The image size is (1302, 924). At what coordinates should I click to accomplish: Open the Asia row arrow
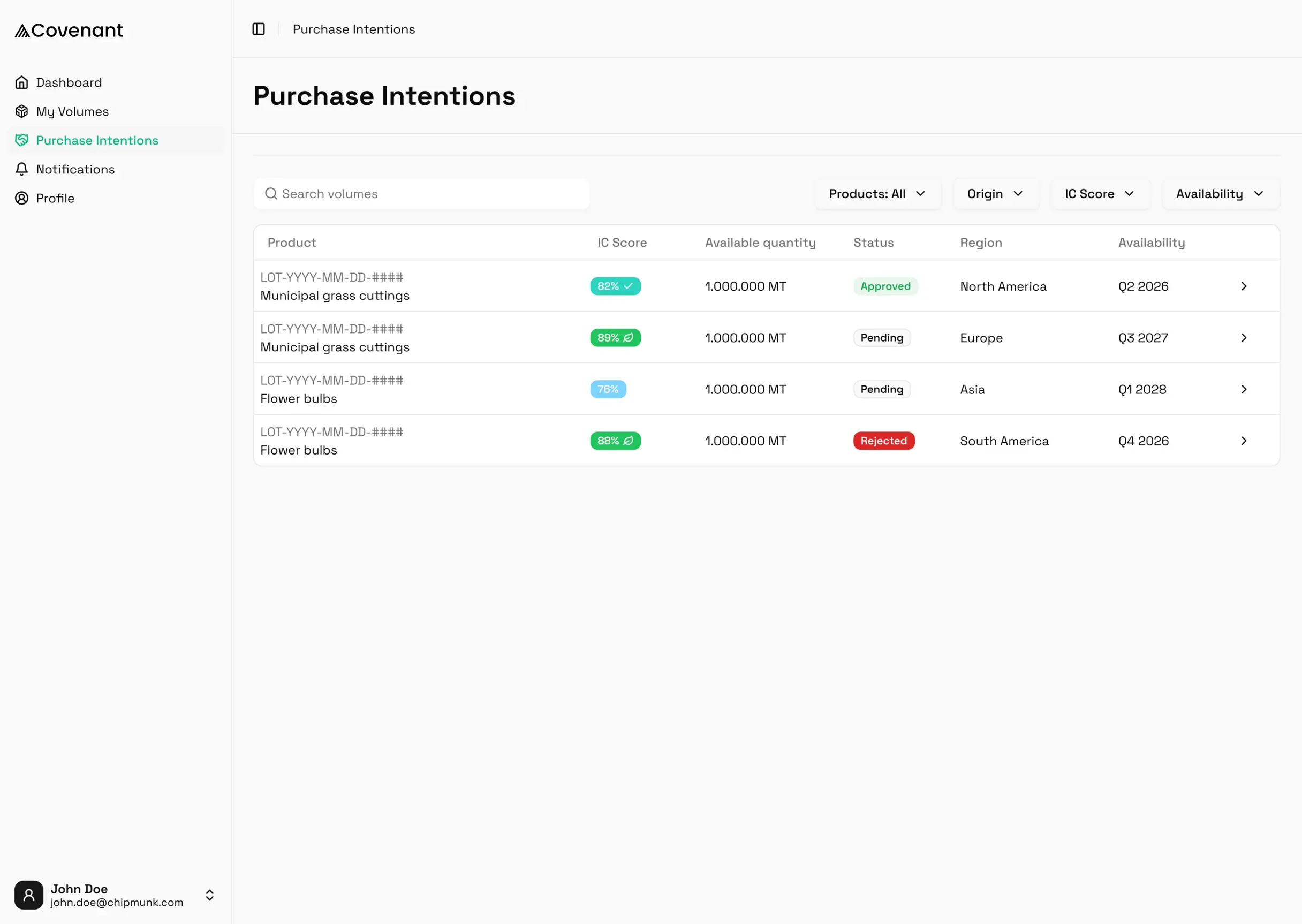pyautogui.click(x=1244, y=389)
